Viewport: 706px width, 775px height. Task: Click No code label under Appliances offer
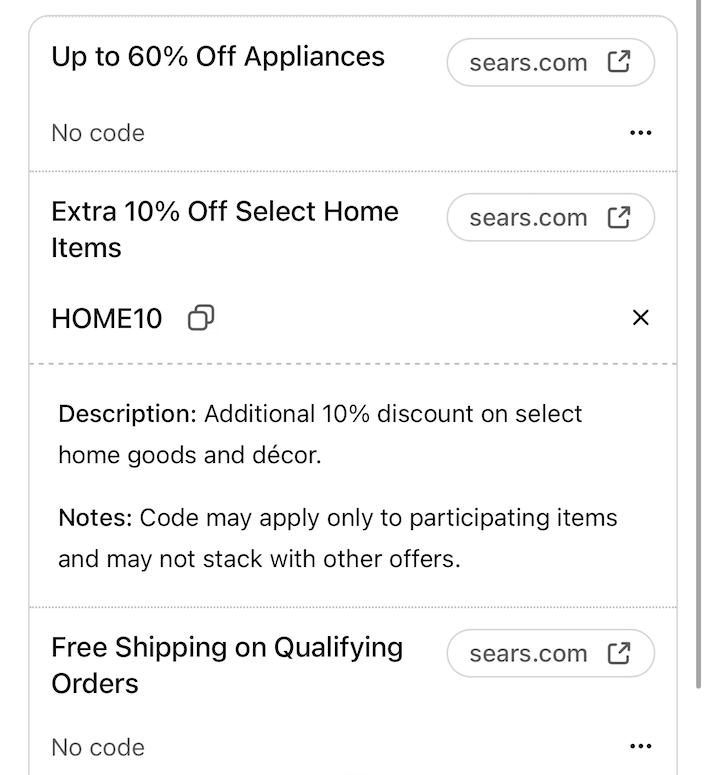tap(98, 133)
